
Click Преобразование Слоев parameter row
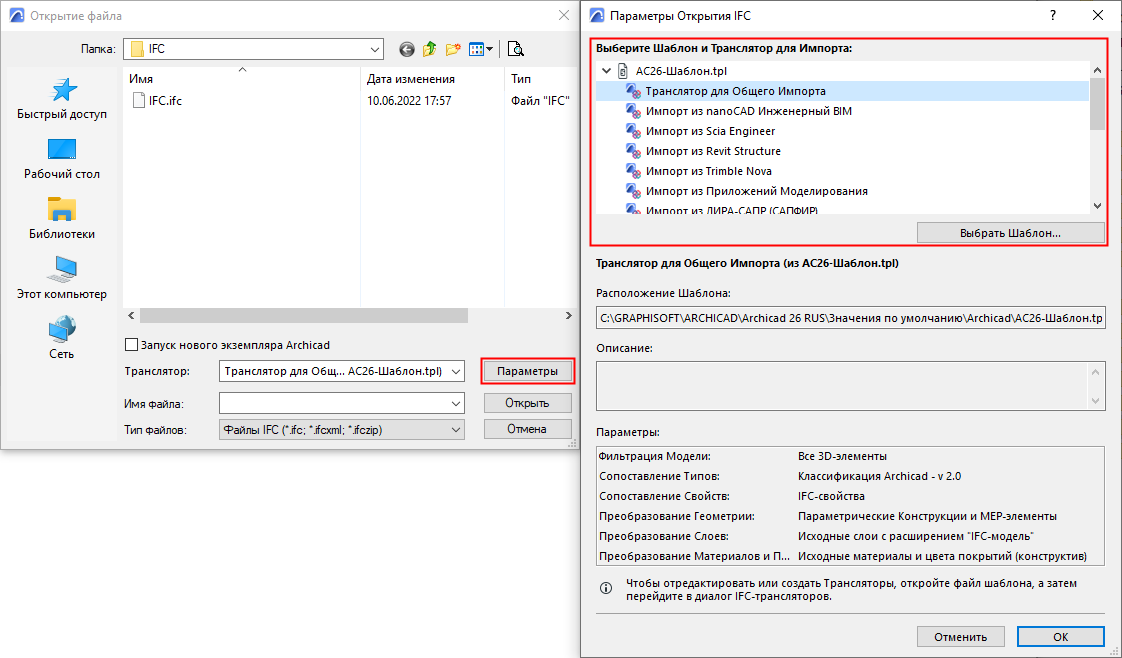(850, 536)
